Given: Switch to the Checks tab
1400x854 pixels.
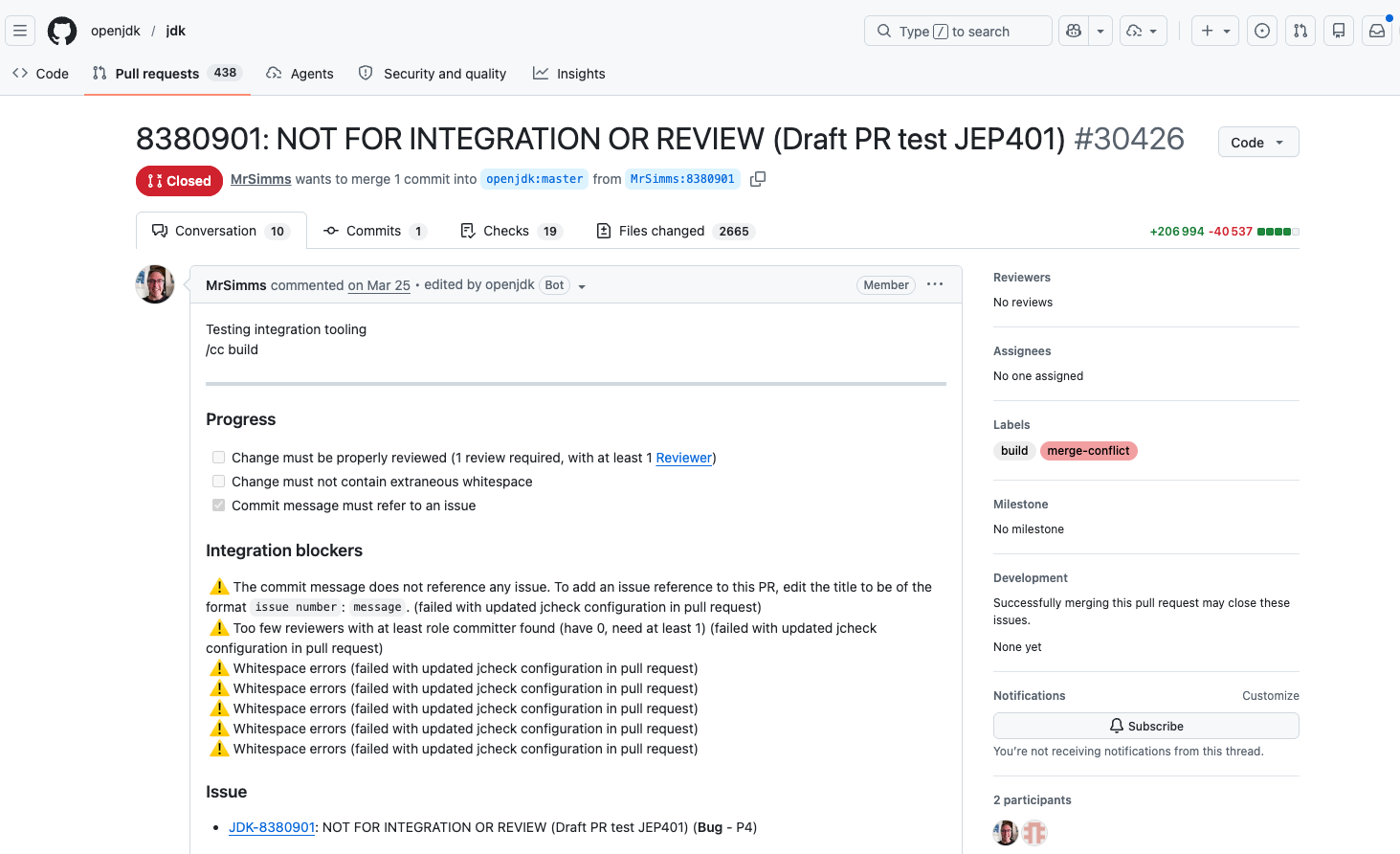Looking at the screenshot, I should pos(510,231).
